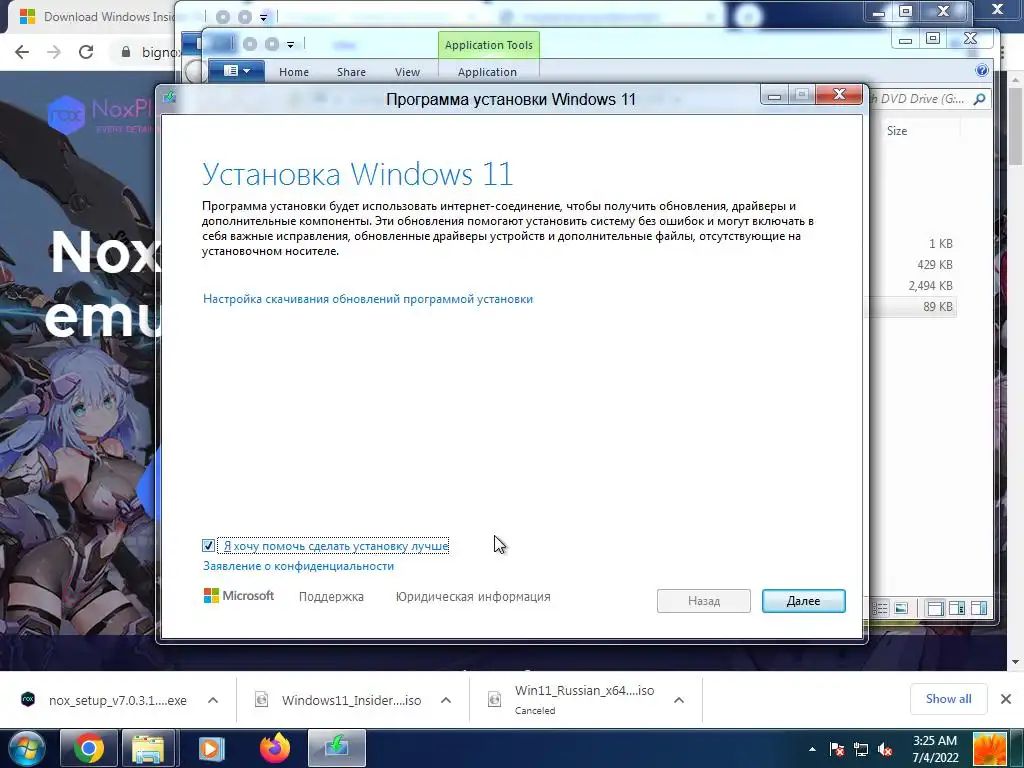The image size is (1024, 768).
Task: Open 'Заявление о конфиденциальности' link
Action: coord(298,566)
